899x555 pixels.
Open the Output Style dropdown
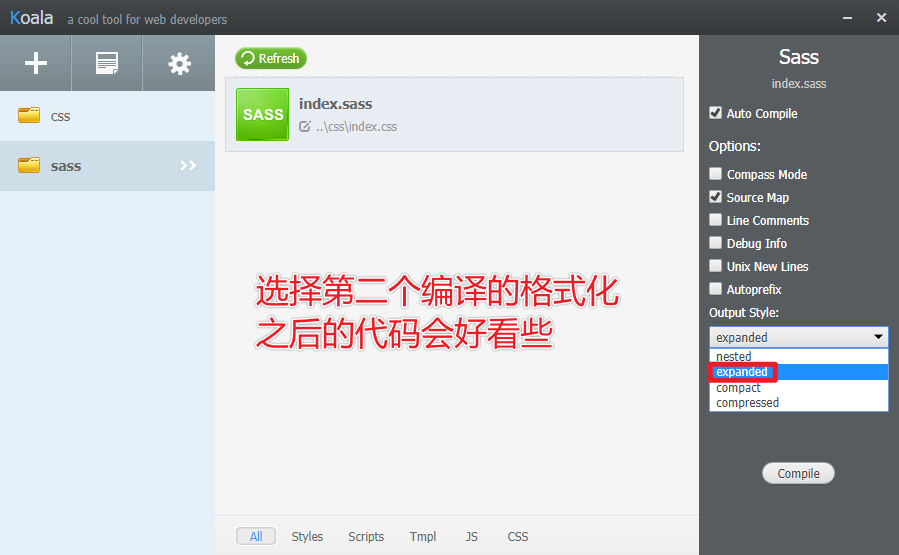pyautogui.click(x=799, y=337)
